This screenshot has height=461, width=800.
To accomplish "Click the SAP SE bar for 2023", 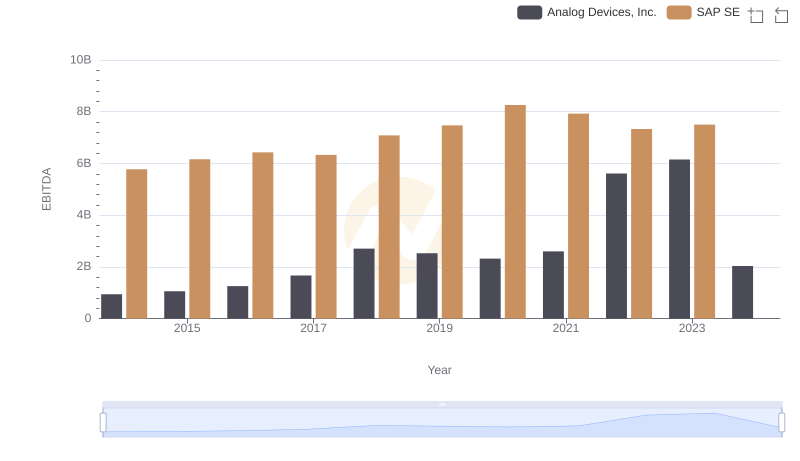I will pos(704,221).
